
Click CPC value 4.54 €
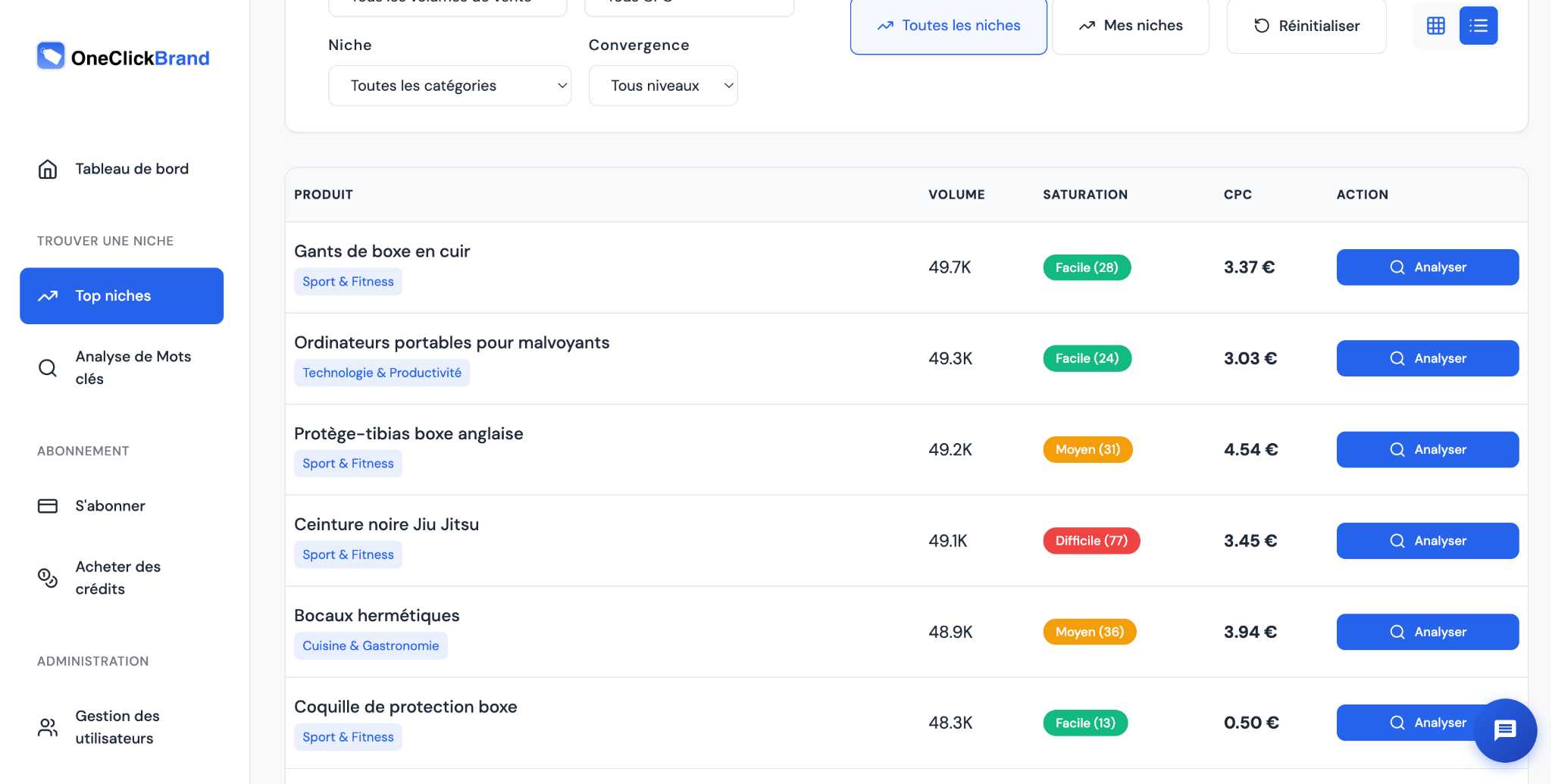1250,450
